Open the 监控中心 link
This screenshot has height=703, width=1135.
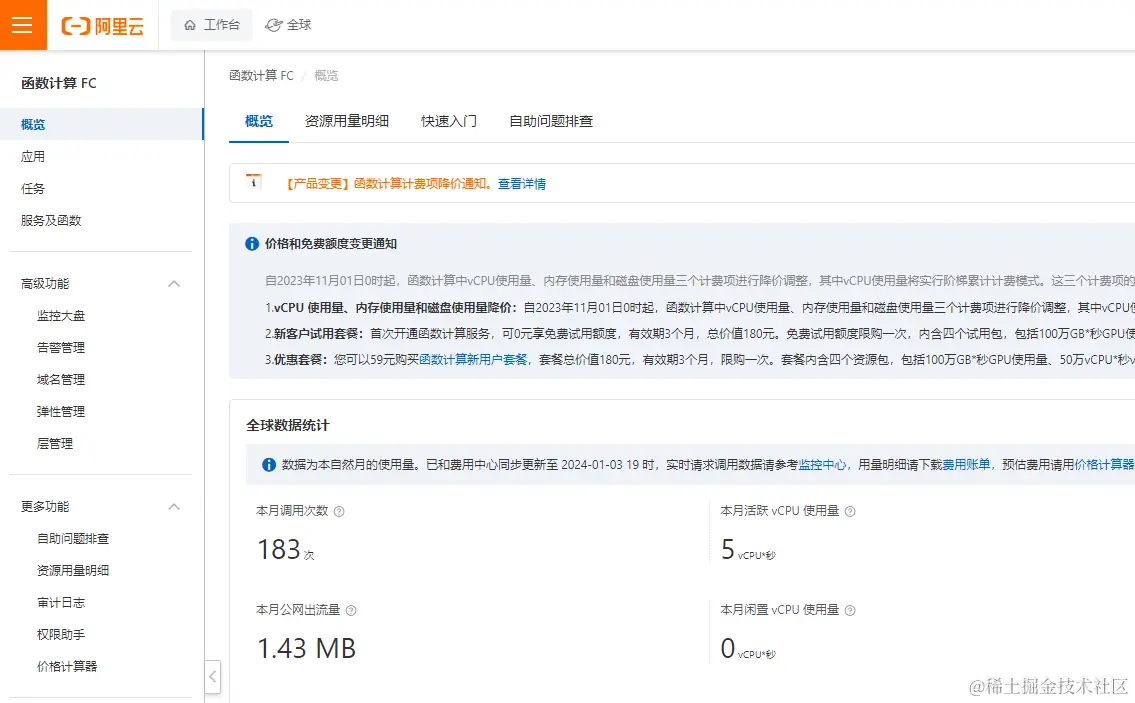pyautogui.click(x=822, y=465)
